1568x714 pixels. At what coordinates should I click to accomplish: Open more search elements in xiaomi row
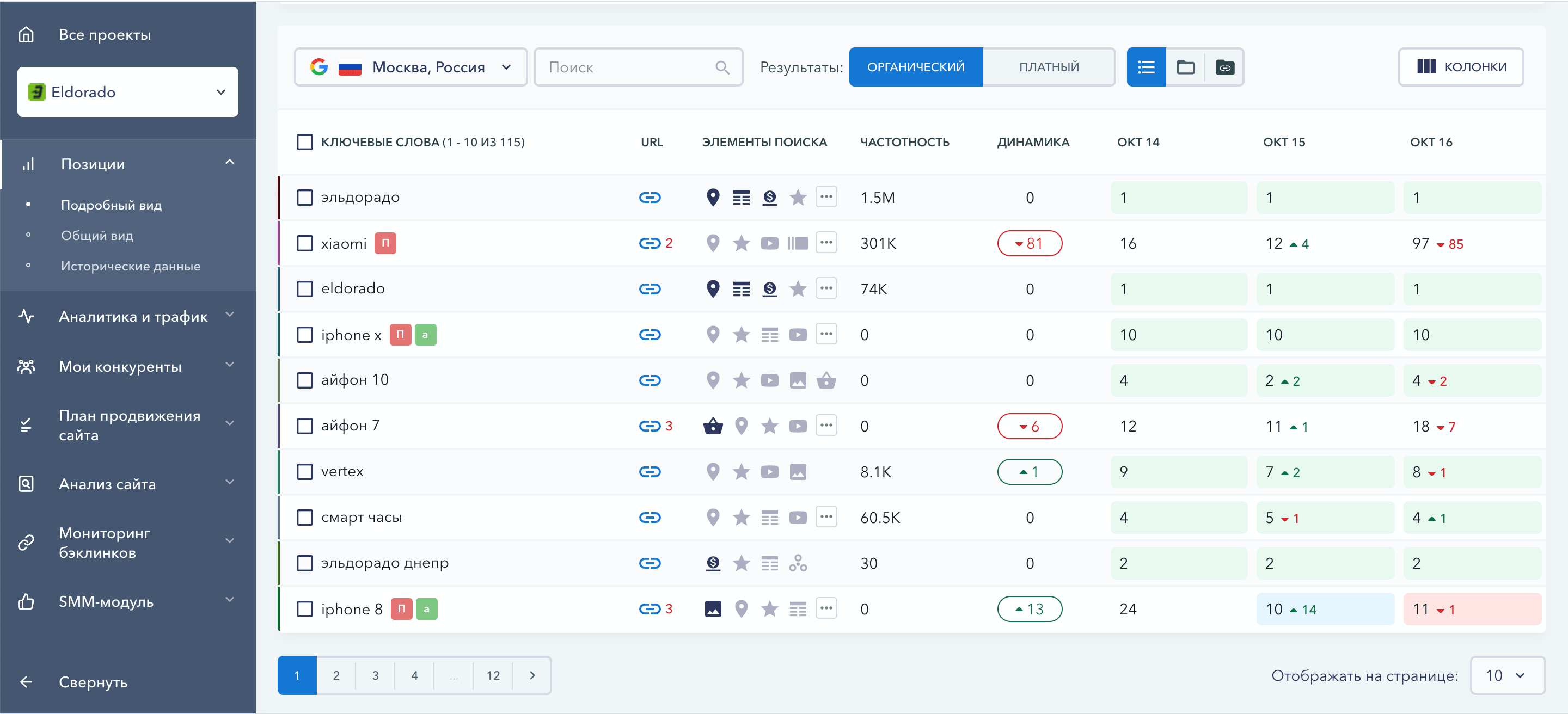pos(826,243)
